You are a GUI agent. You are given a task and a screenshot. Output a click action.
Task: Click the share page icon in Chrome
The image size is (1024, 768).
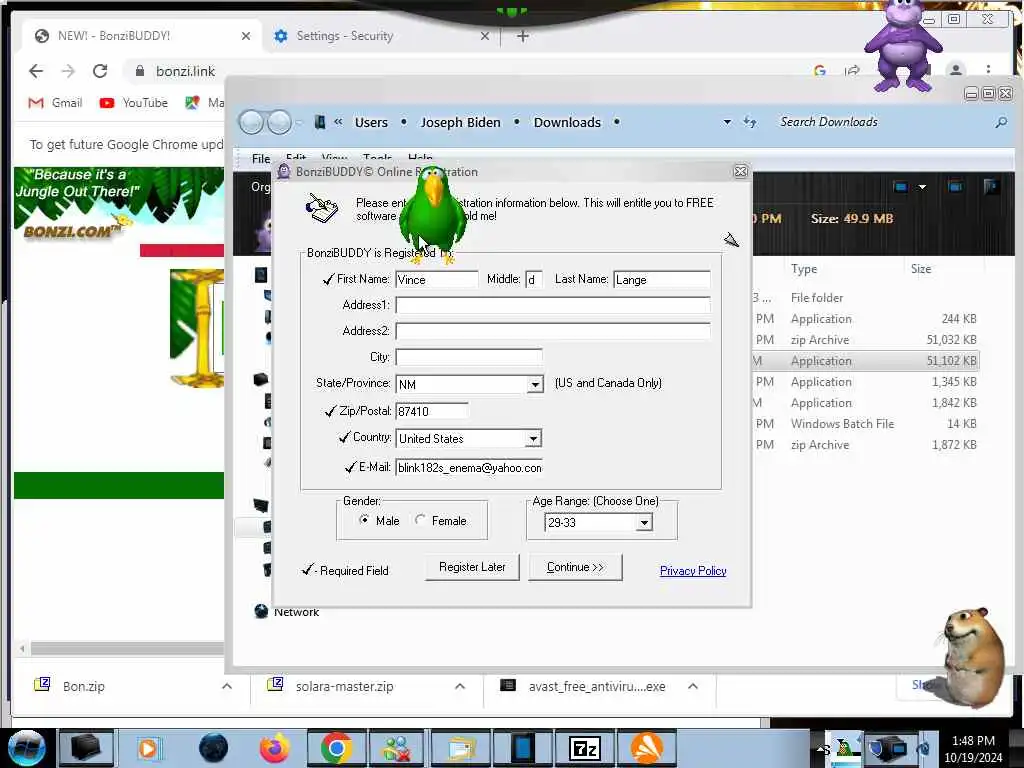(x=852, y=71)
